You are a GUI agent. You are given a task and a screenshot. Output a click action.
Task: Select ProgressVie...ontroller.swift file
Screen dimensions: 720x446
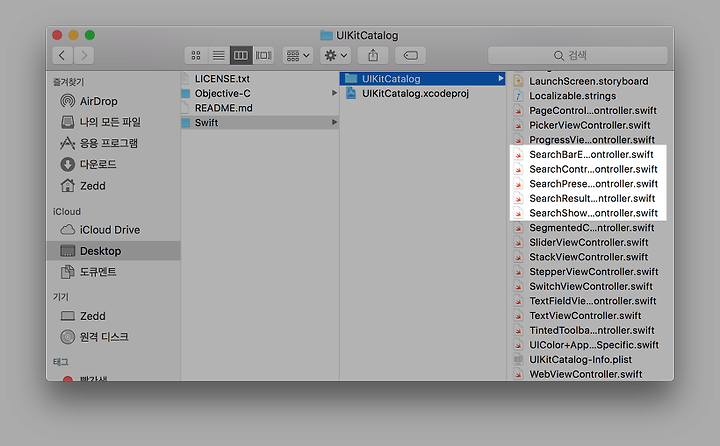point(590,140)
